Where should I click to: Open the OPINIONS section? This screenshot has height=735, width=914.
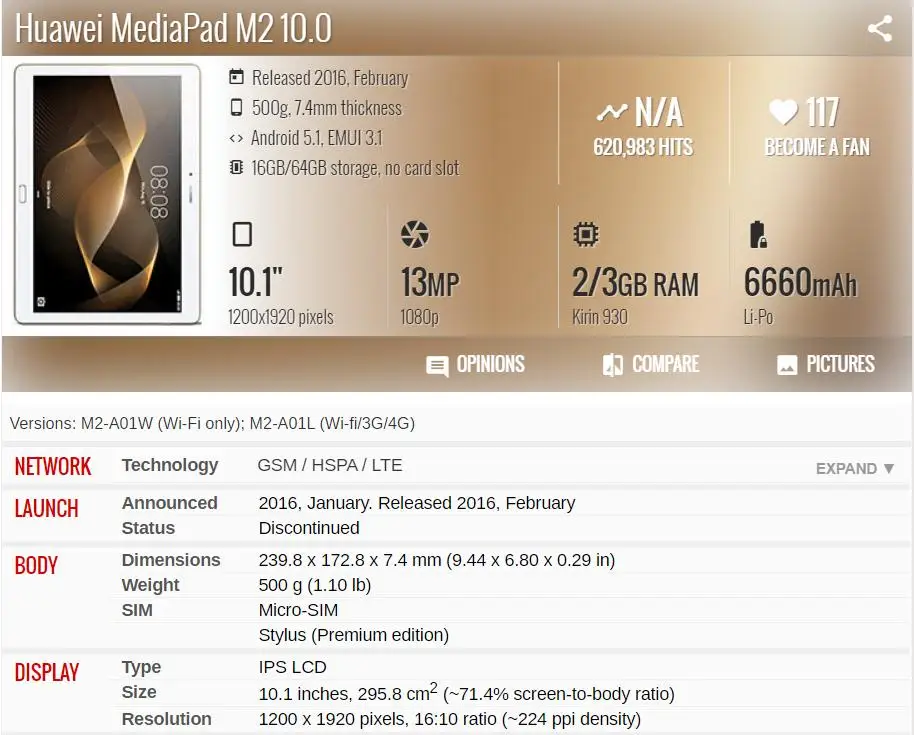475,365
